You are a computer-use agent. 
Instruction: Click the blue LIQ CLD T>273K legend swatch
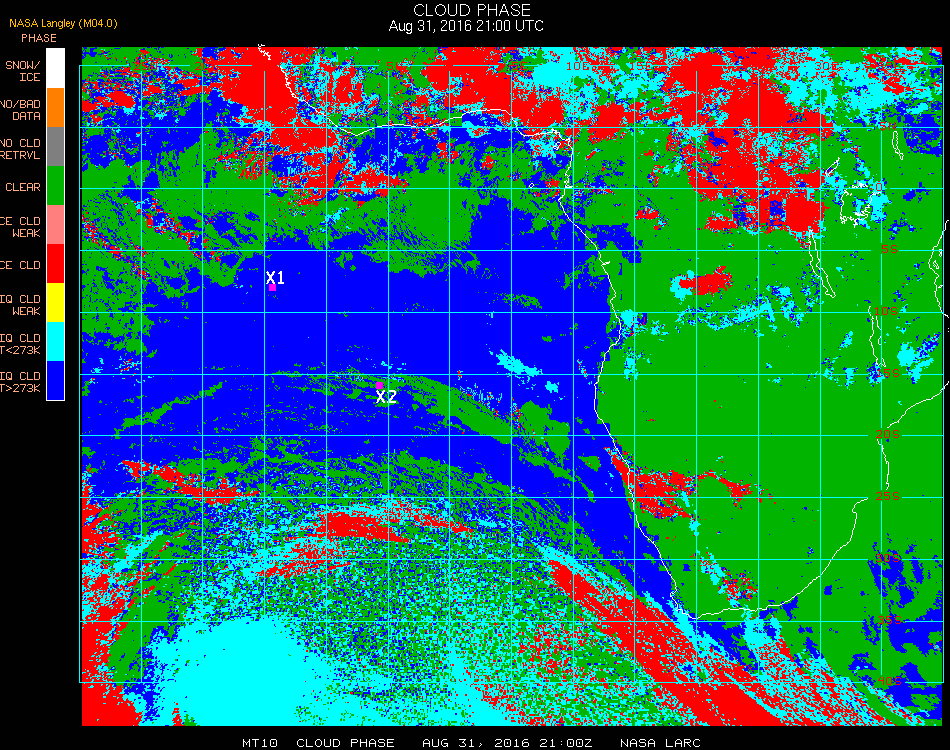click(55, 380)
